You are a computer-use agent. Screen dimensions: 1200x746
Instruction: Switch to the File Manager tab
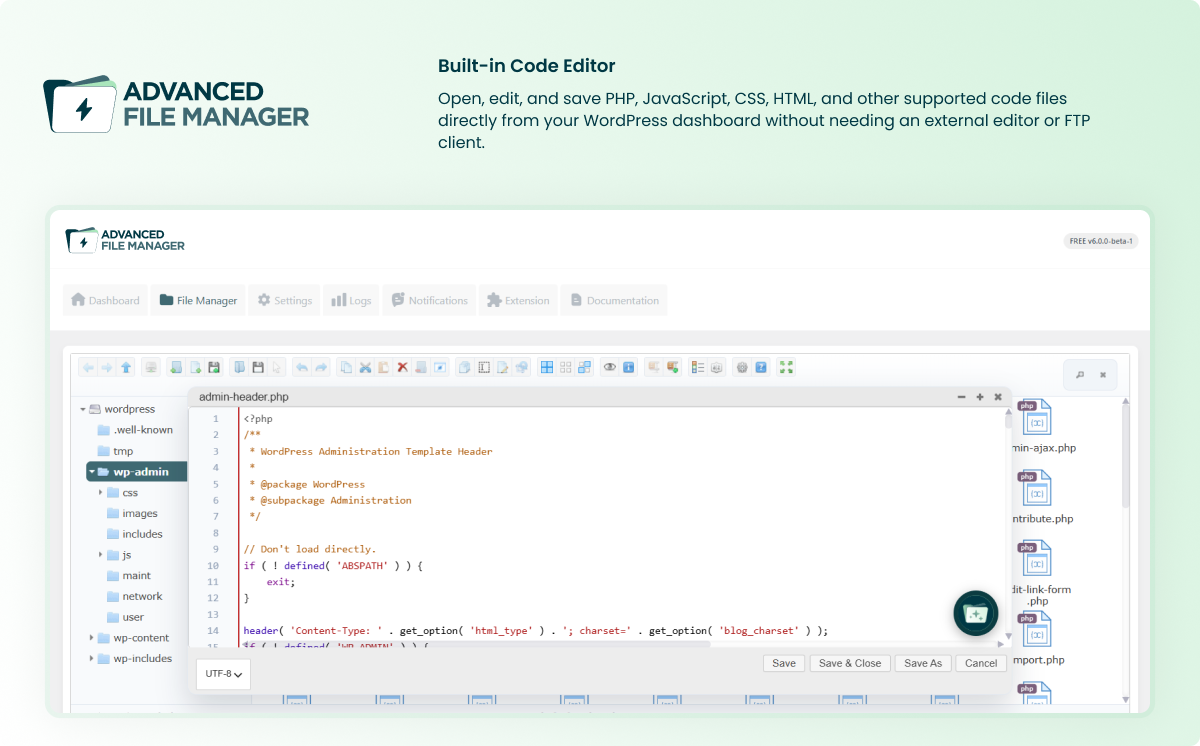(198, 300)
